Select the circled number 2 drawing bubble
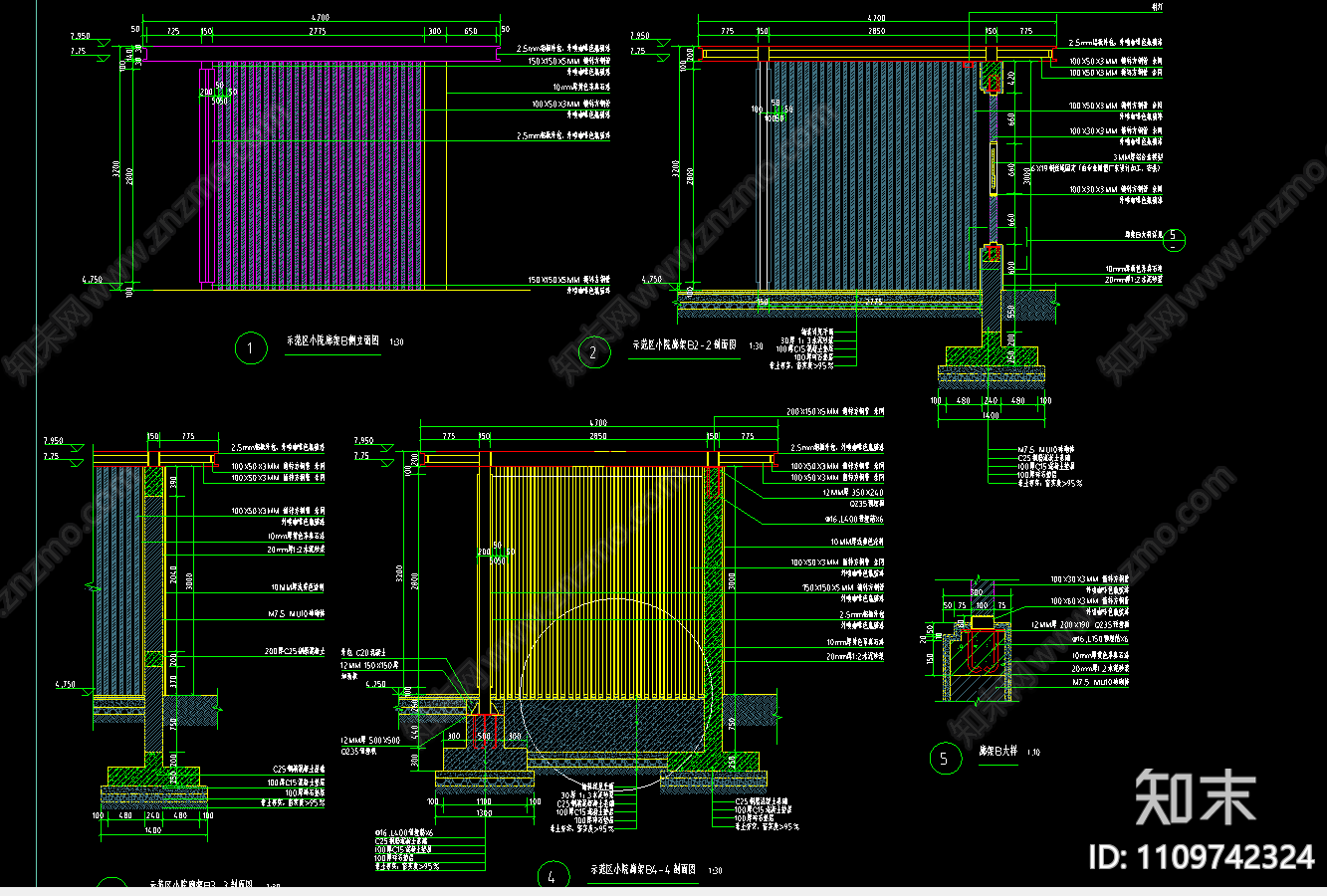The image size is (1327, 896). pos(594,351)
